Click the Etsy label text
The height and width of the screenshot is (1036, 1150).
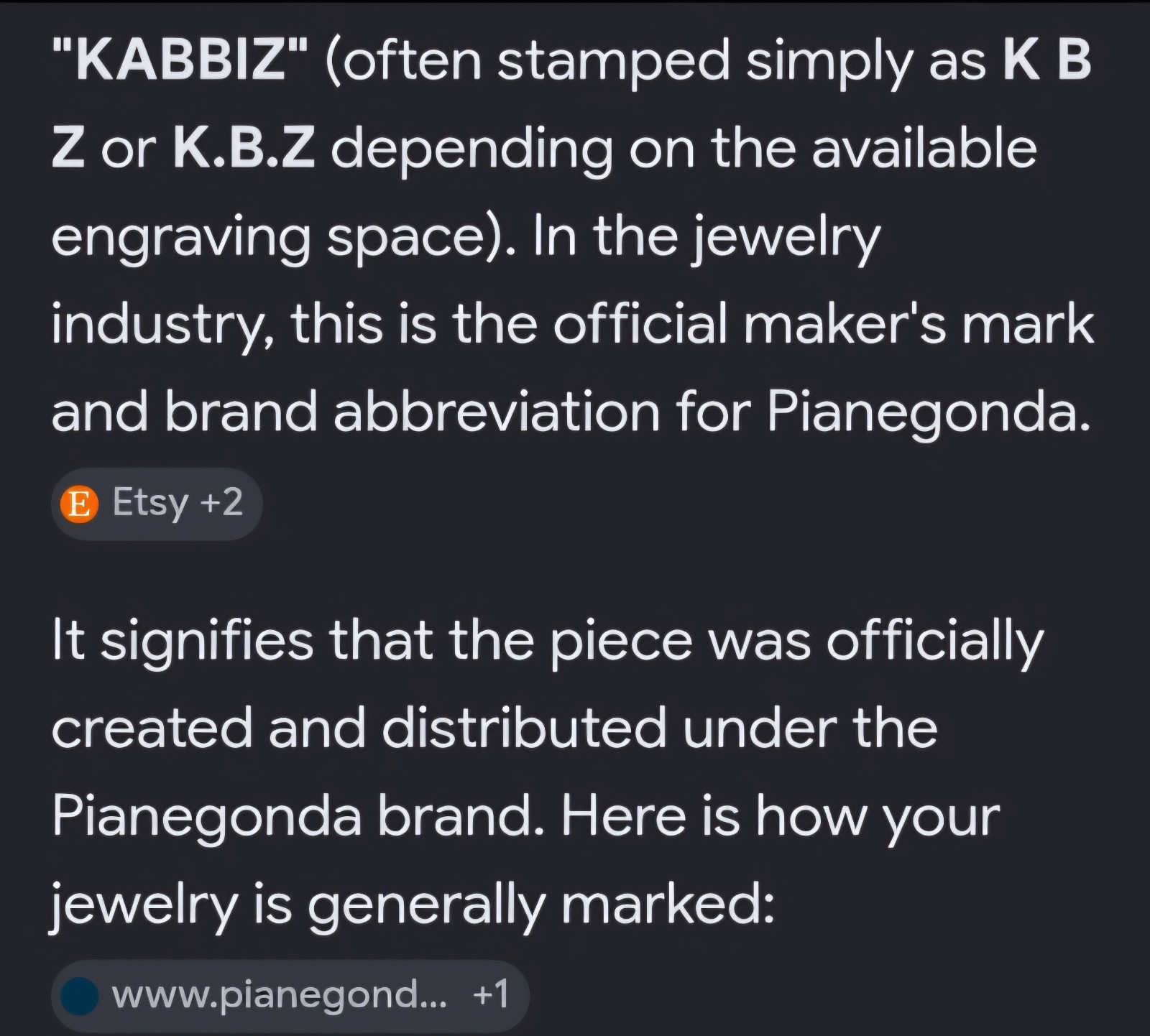[x=150, y=503]
